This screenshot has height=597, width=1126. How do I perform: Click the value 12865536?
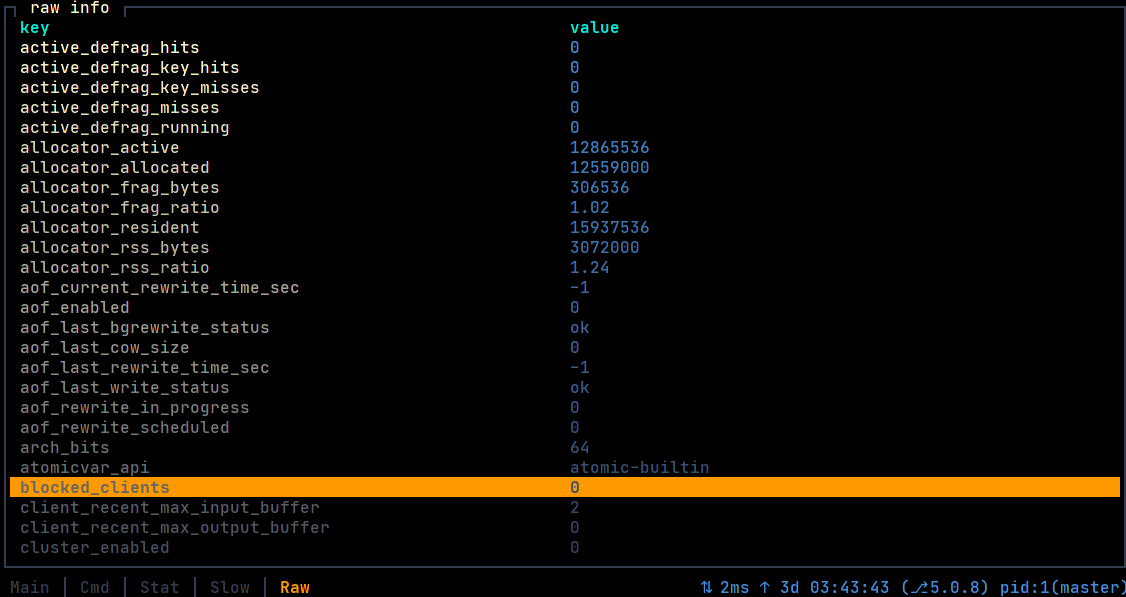tap(610, 148)
